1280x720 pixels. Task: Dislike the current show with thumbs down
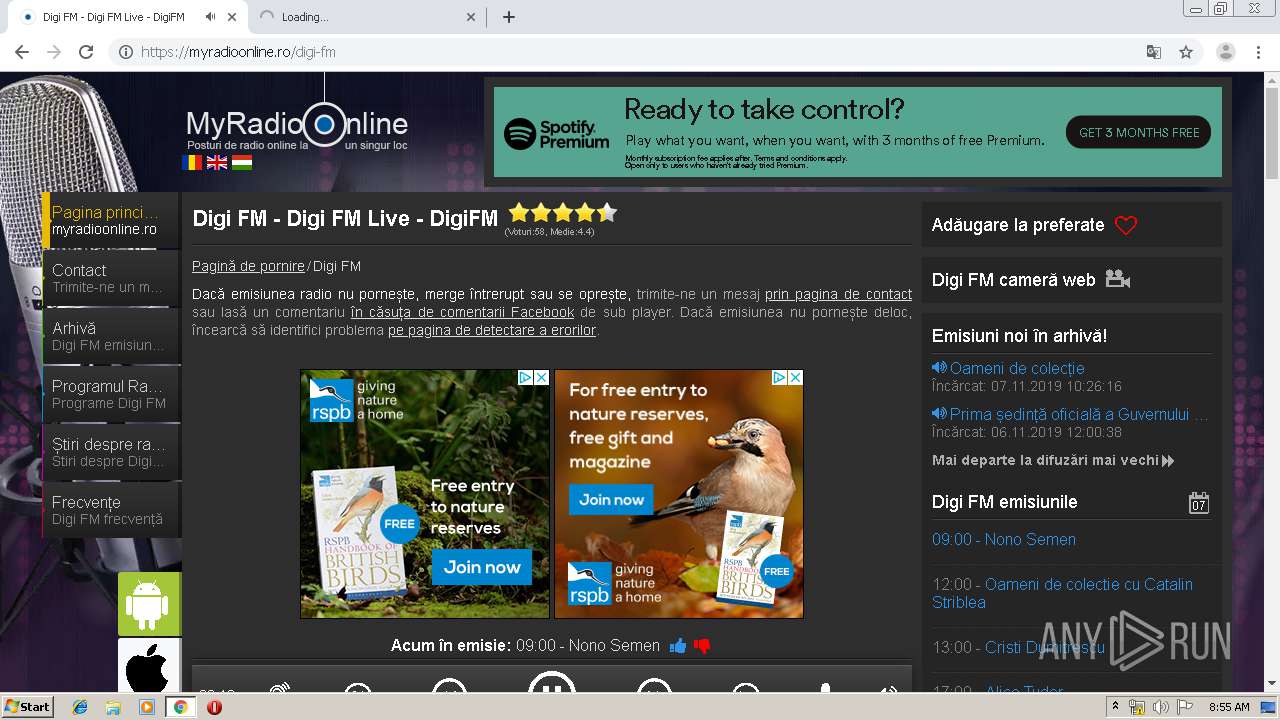click(702, 646)
